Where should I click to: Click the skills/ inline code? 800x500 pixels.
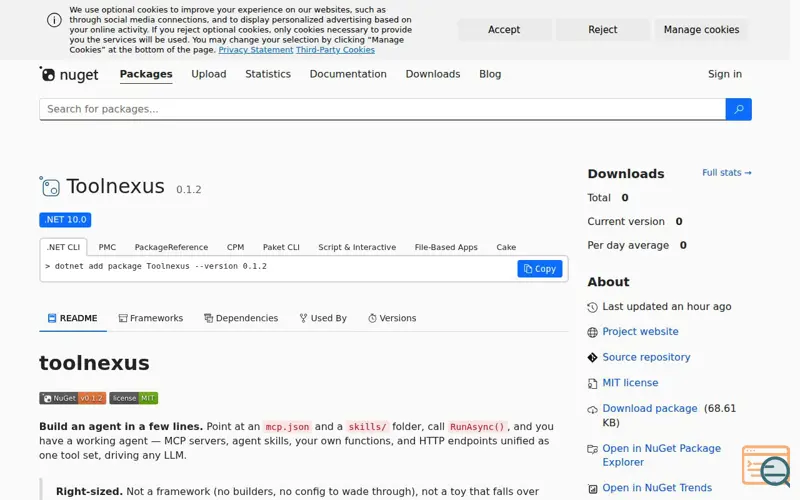(367, 427)
